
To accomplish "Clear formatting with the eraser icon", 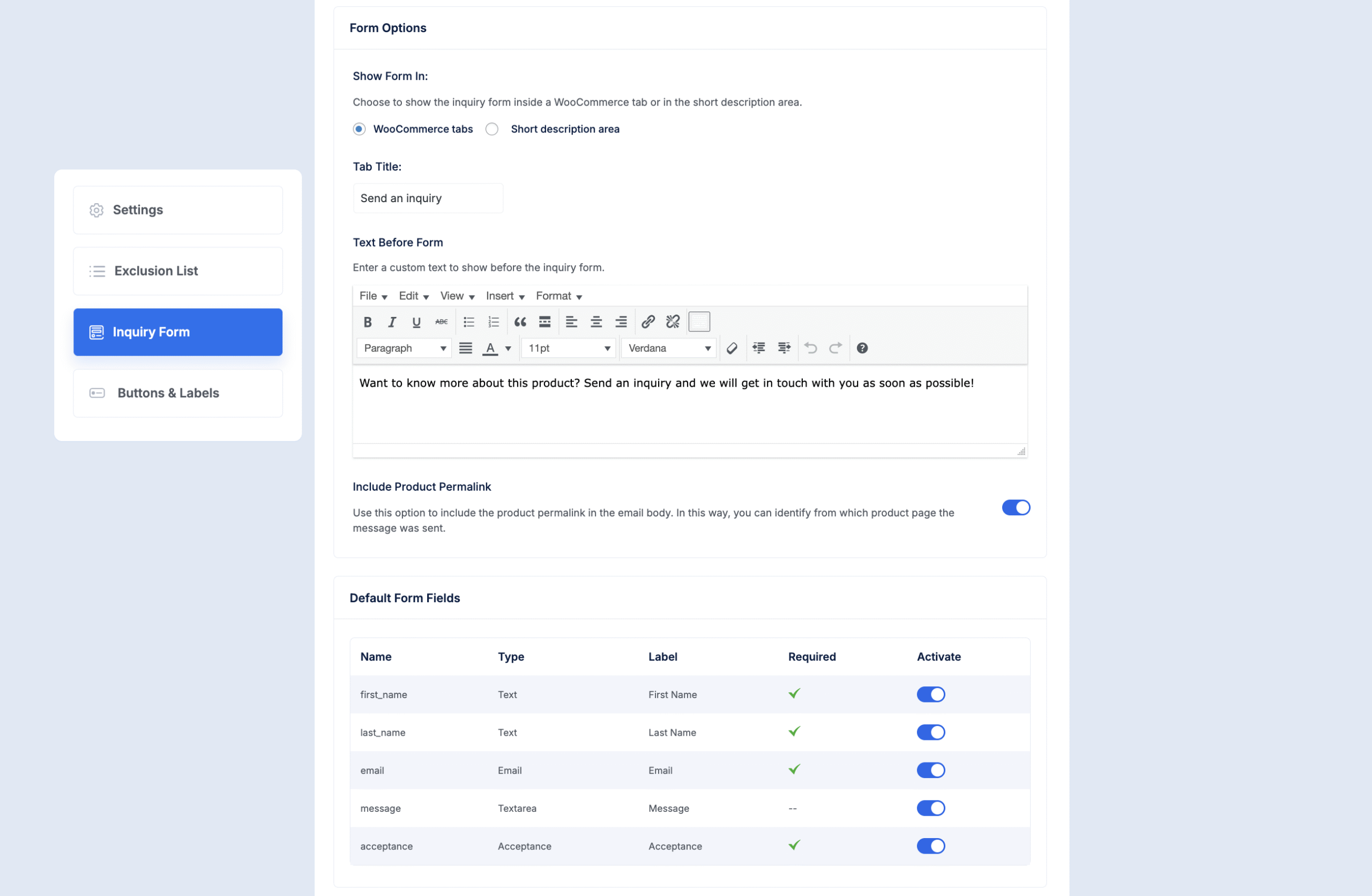I will click(x=732, y=348).
